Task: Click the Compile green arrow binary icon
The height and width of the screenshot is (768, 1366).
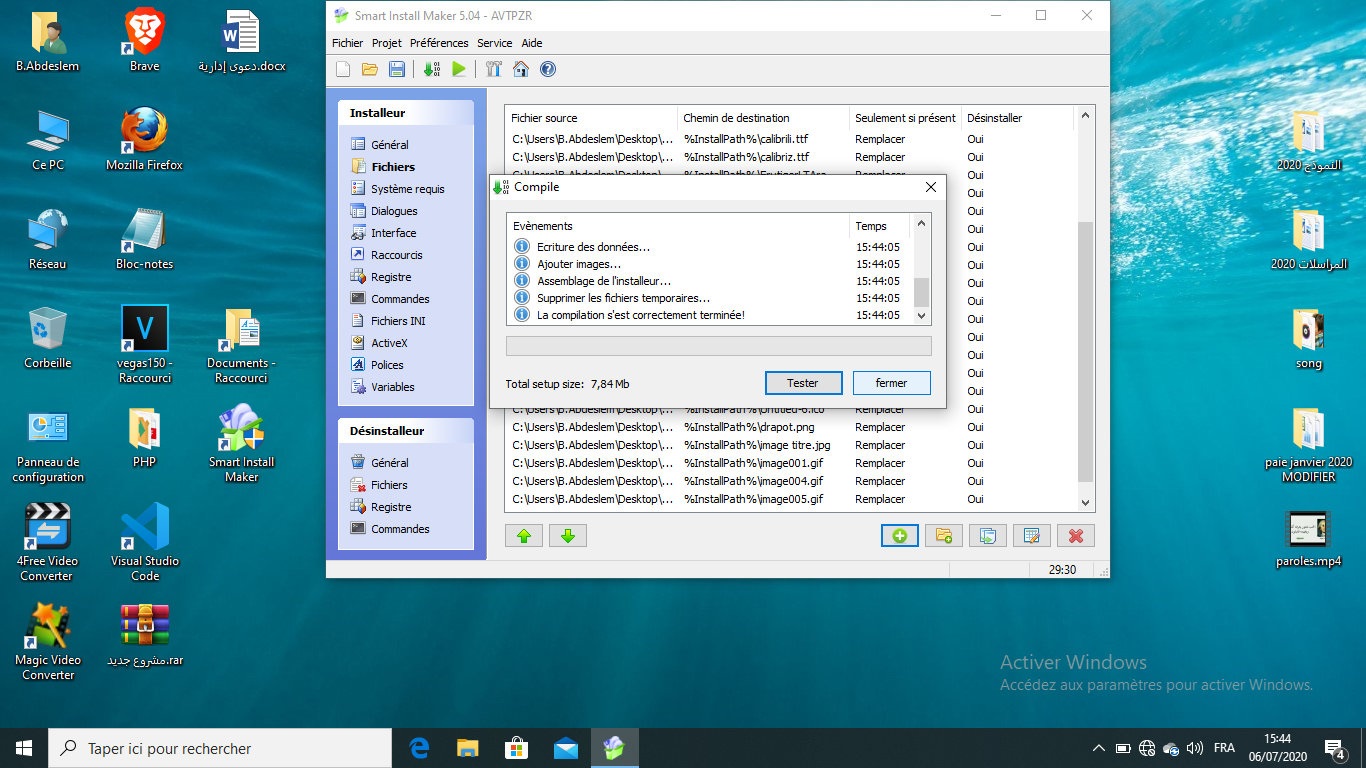Action: click(431, 69)
